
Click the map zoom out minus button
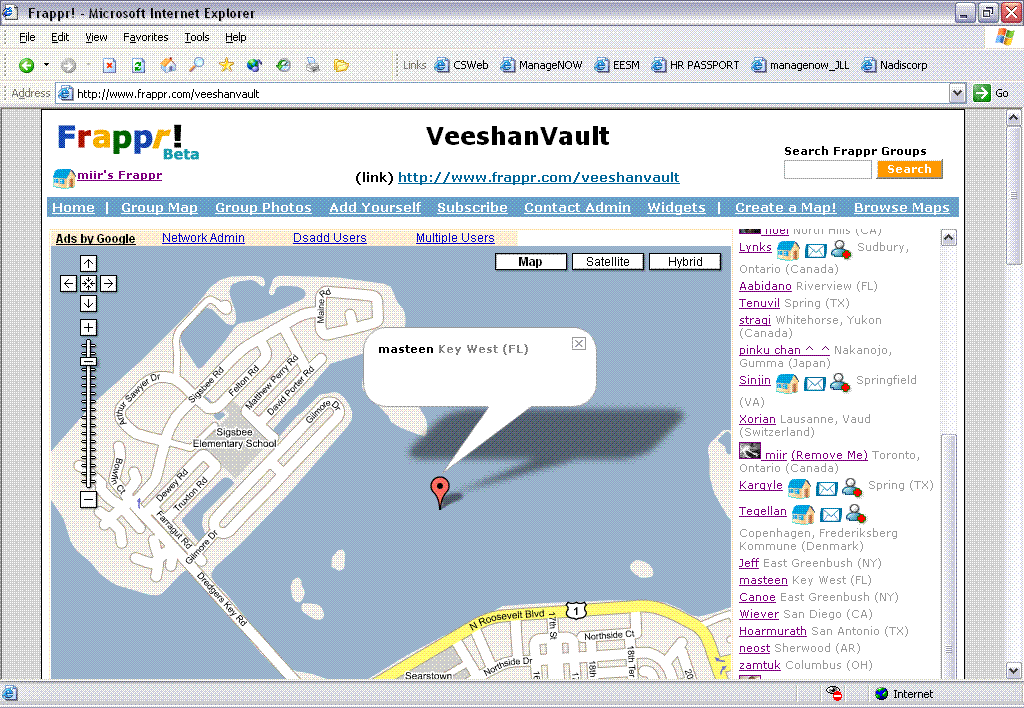tap(88, 499)
